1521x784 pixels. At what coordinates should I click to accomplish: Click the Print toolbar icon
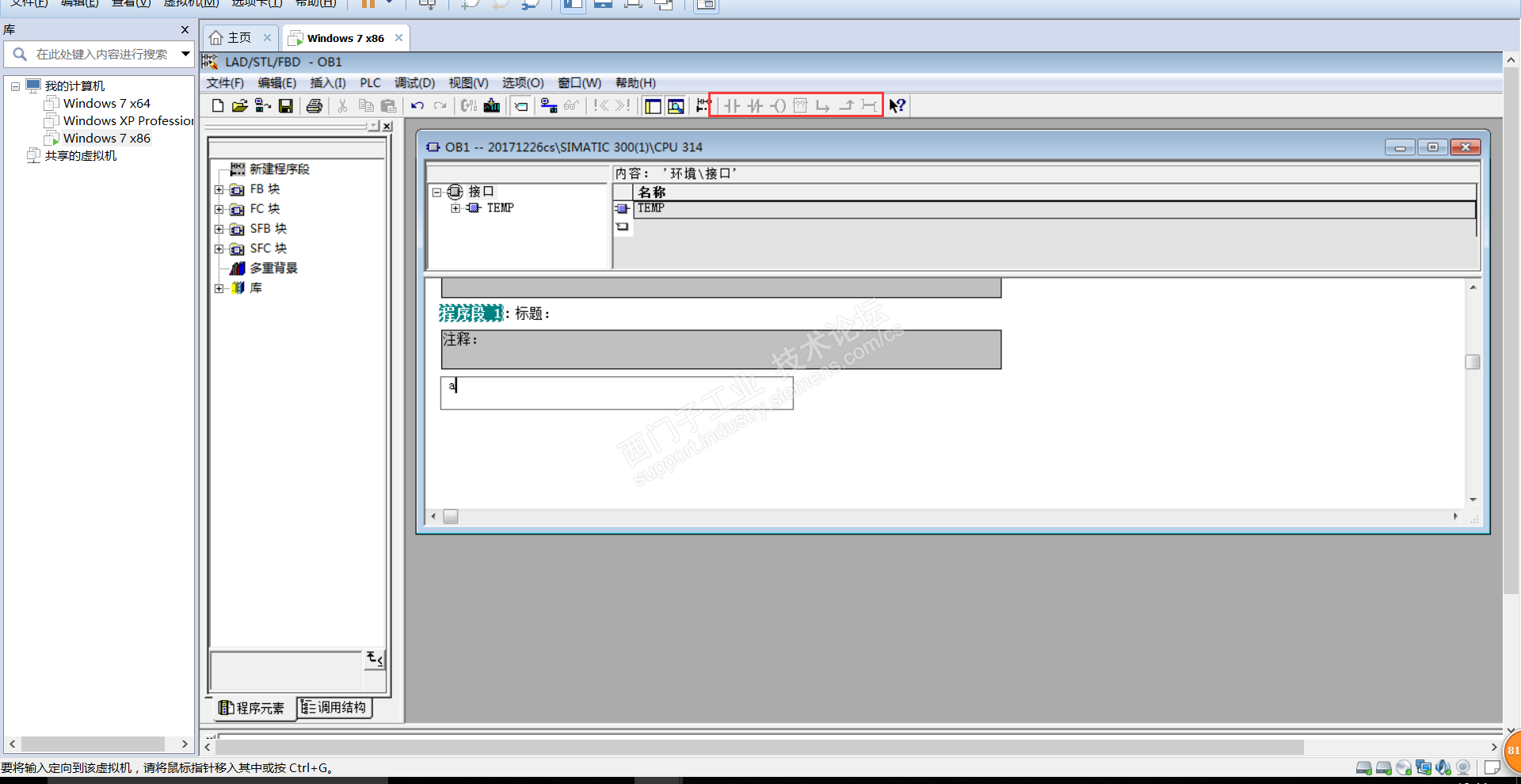[x=314, y=105]
